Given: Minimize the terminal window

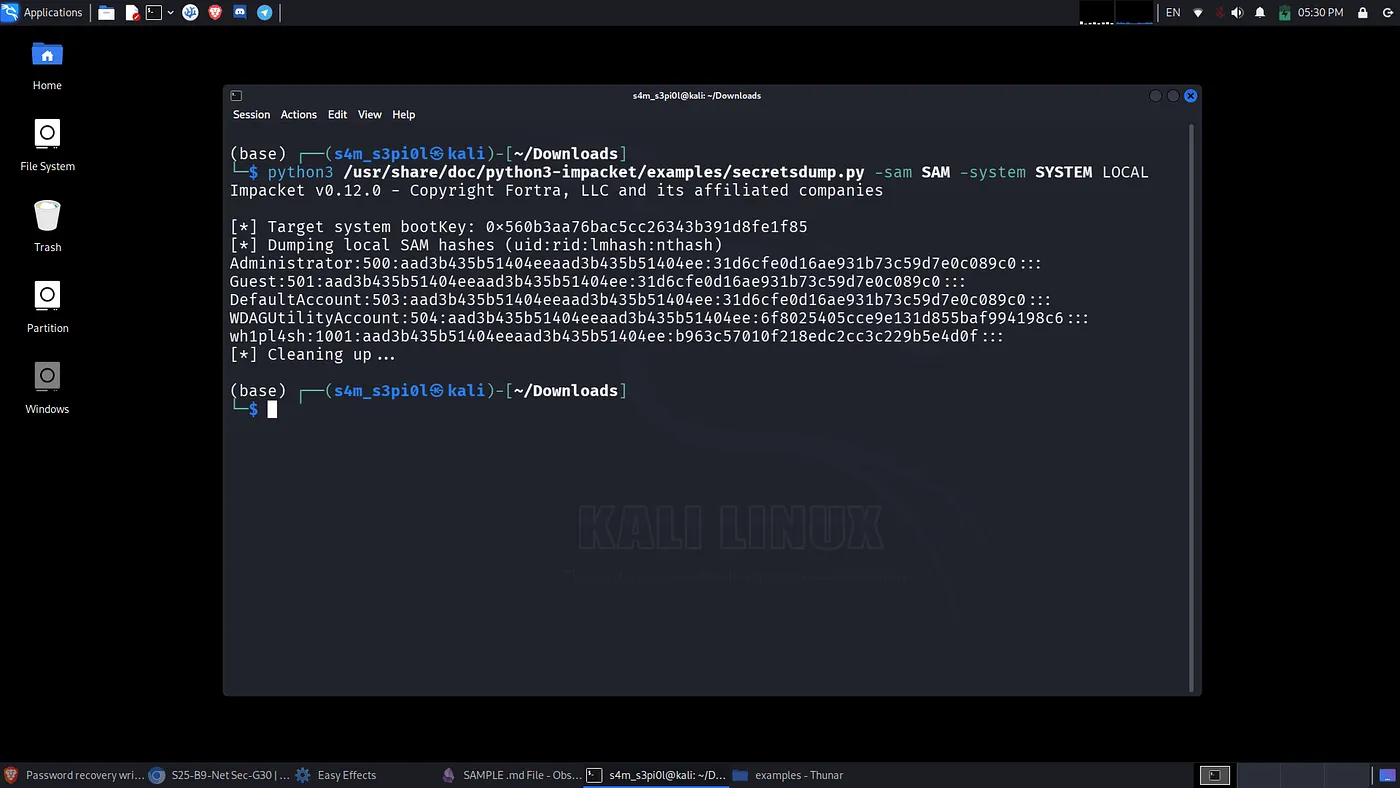Looking at the screenshot, I should (x=1156, y=96).
